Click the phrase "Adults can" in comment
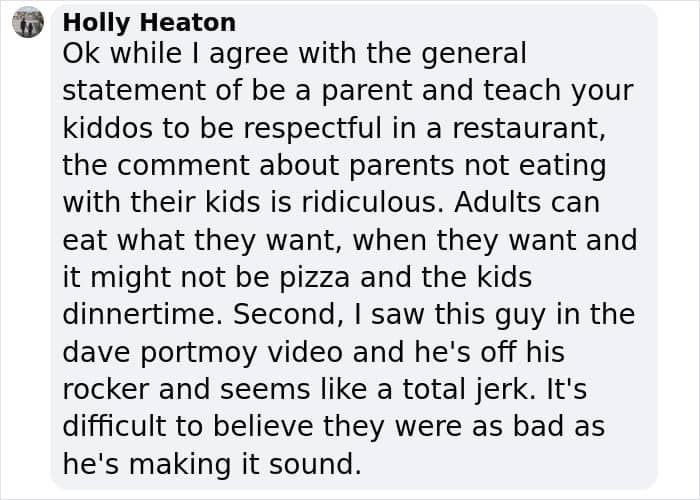The image size is (700, 500). click(x=527, y=203)
